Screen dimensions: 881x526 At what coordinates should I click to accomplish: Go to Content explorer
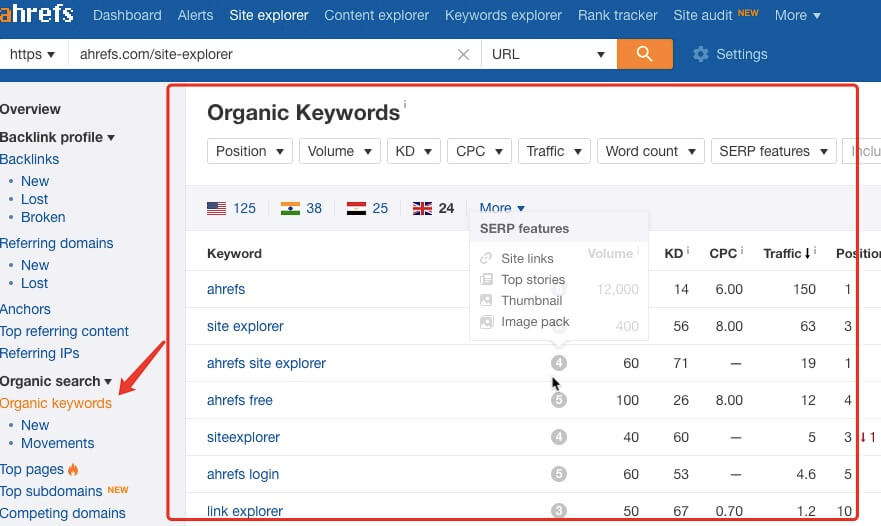376,15
